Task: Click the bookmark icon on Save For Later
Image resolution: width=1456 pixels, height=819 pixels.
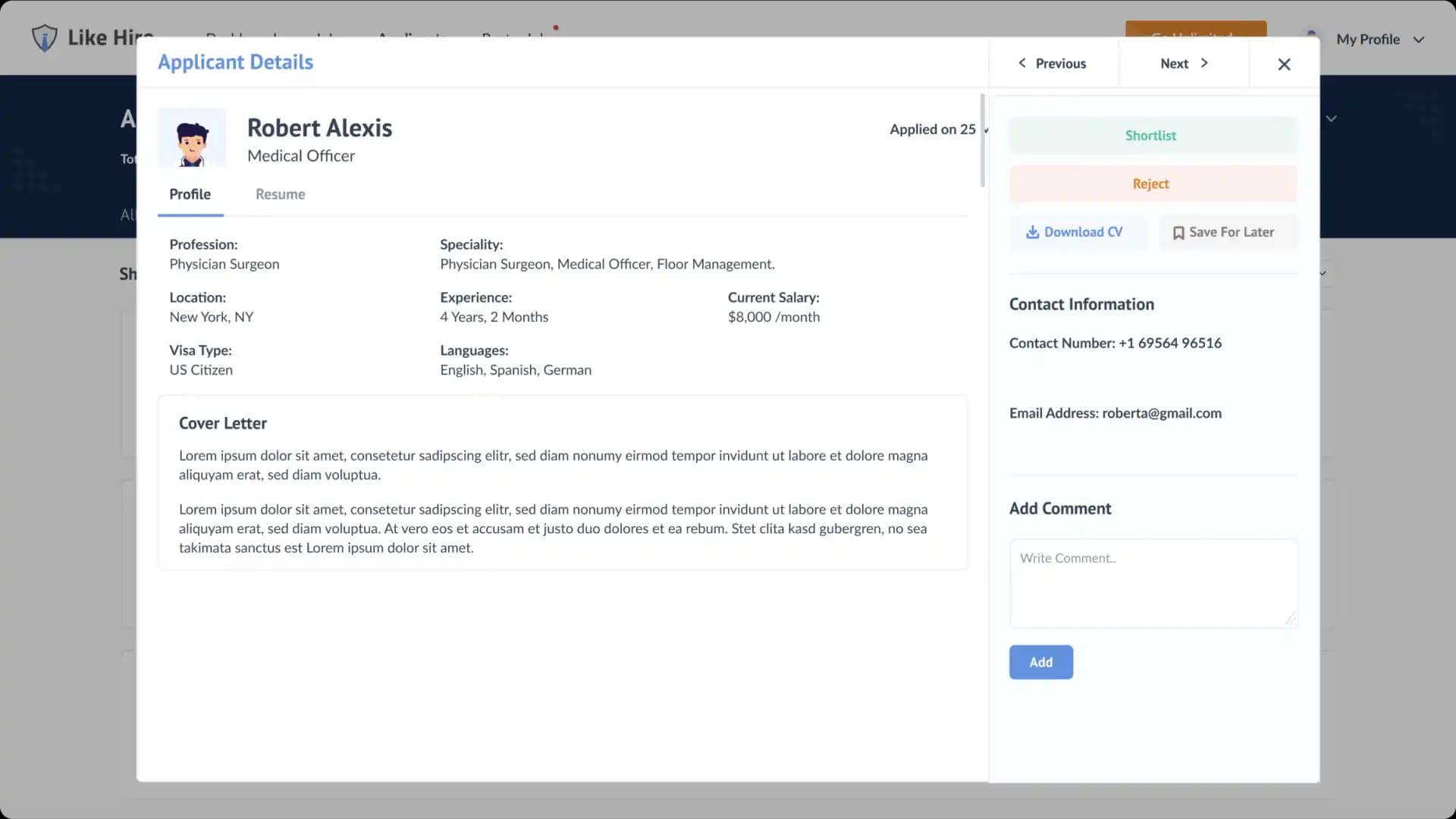Action: click(x=1178, y=232)
